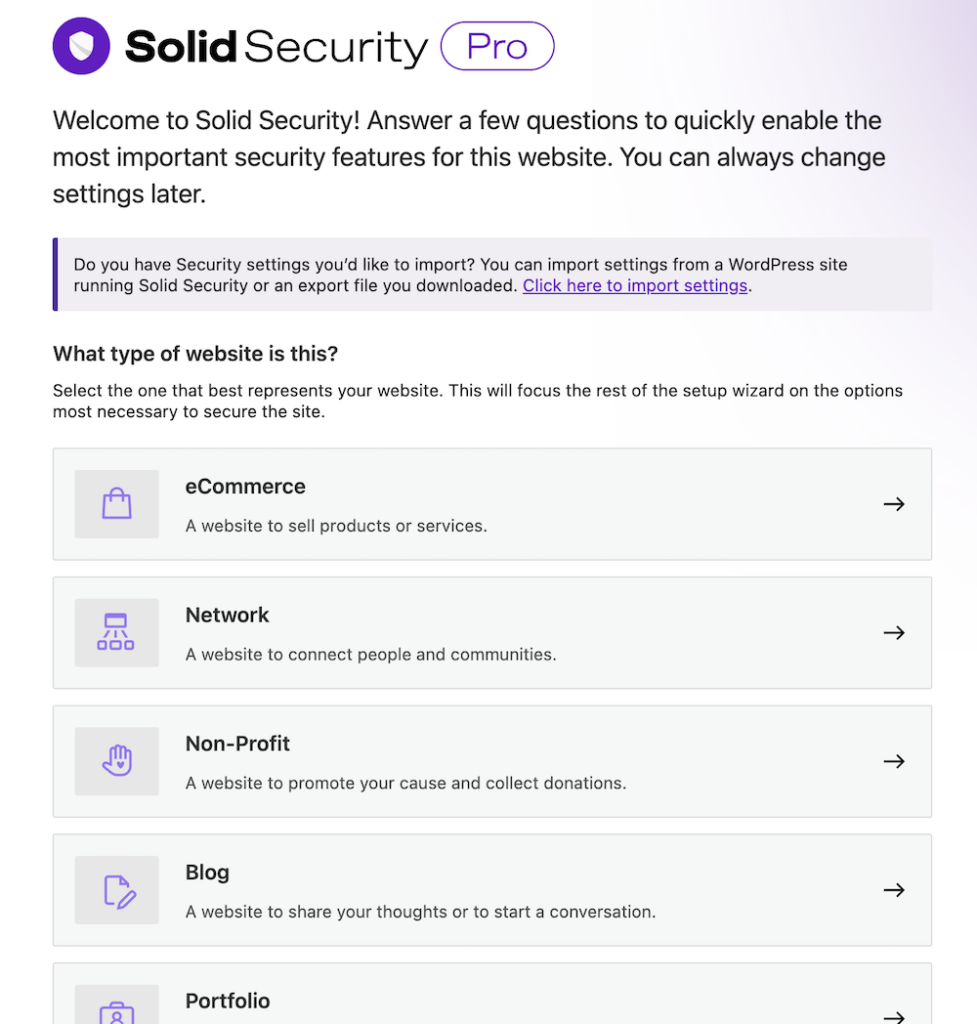The height and width of the screenshot is (1024, 977).
Task: Click the Solid Security shield logo
Action: tap(81, 46)
